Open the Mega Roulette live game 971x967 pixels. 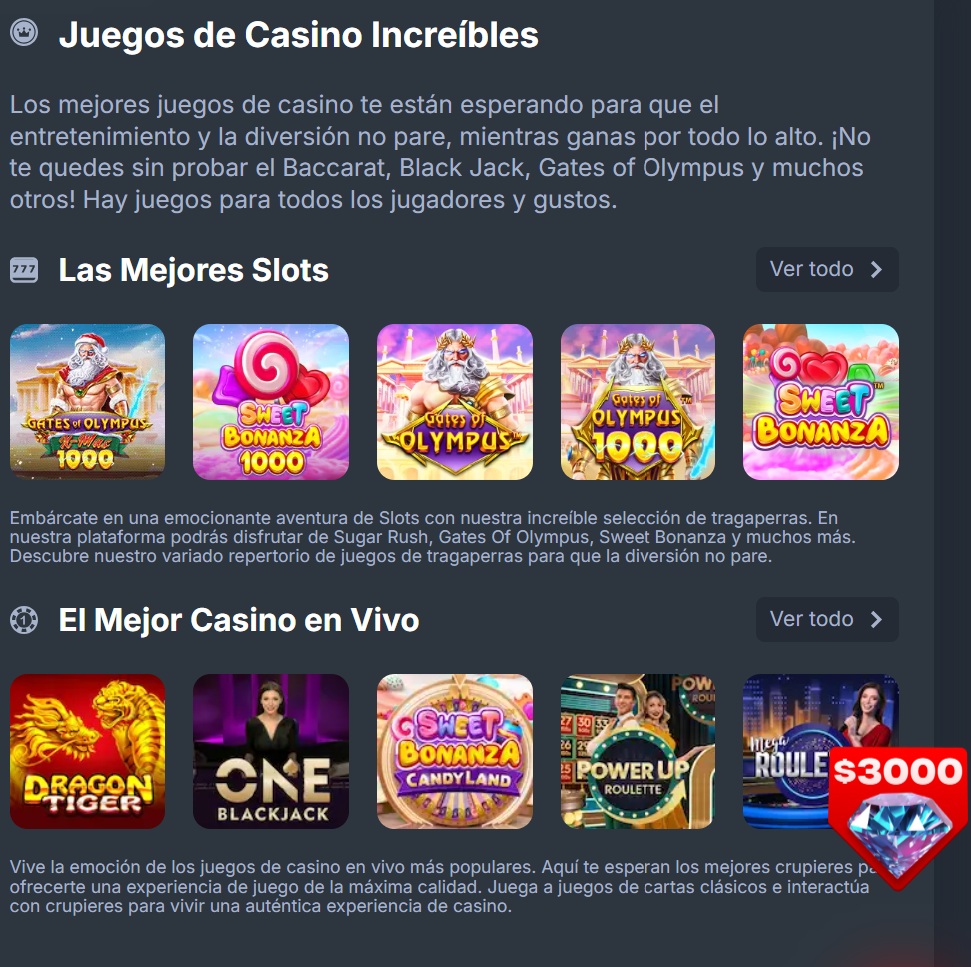[x=786, y=751]
